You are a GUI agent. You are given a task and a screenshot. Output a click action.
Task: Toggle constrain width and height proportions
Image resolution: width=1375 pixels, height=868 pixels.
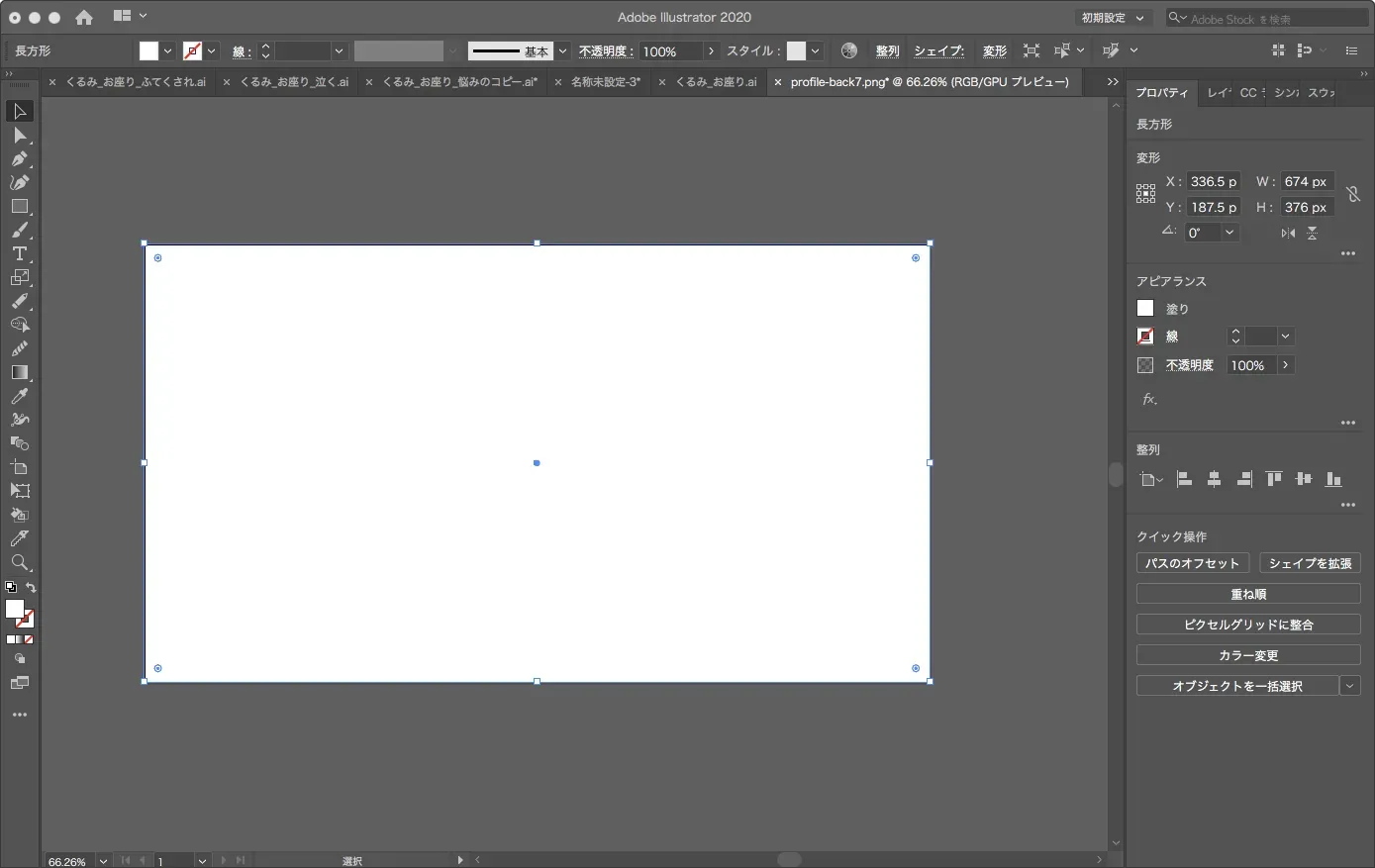pyautogui.click(x=1353, y=194)
